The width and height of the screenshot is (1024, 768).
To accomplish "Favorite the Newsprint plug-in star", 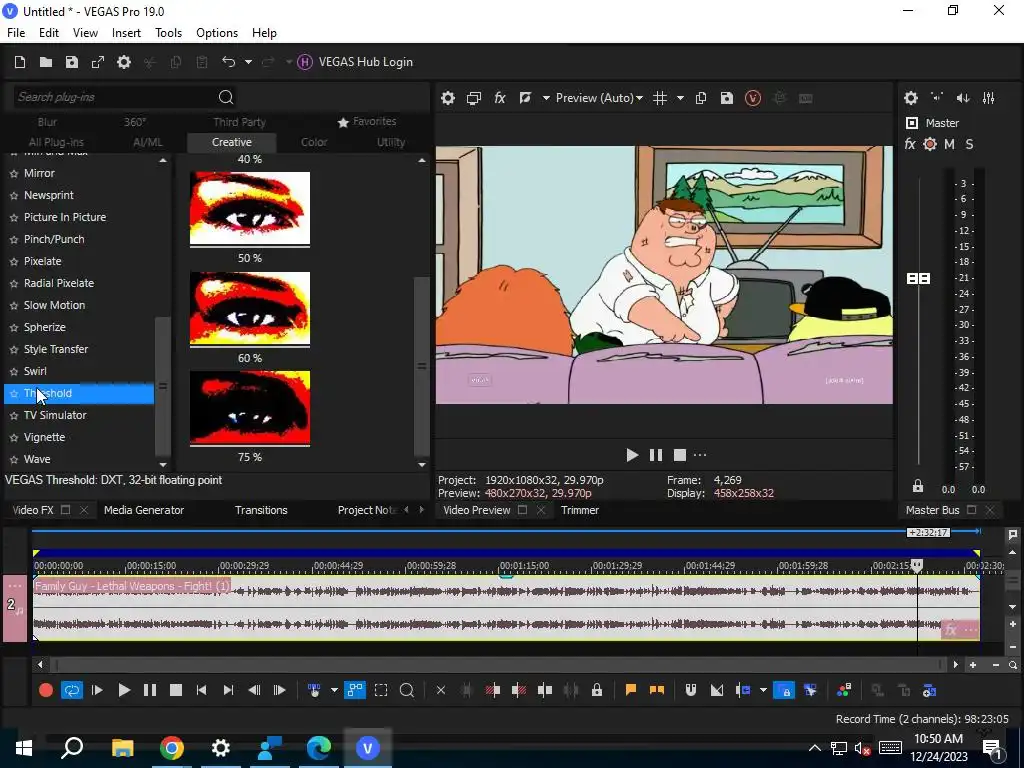I will point(14,196).
